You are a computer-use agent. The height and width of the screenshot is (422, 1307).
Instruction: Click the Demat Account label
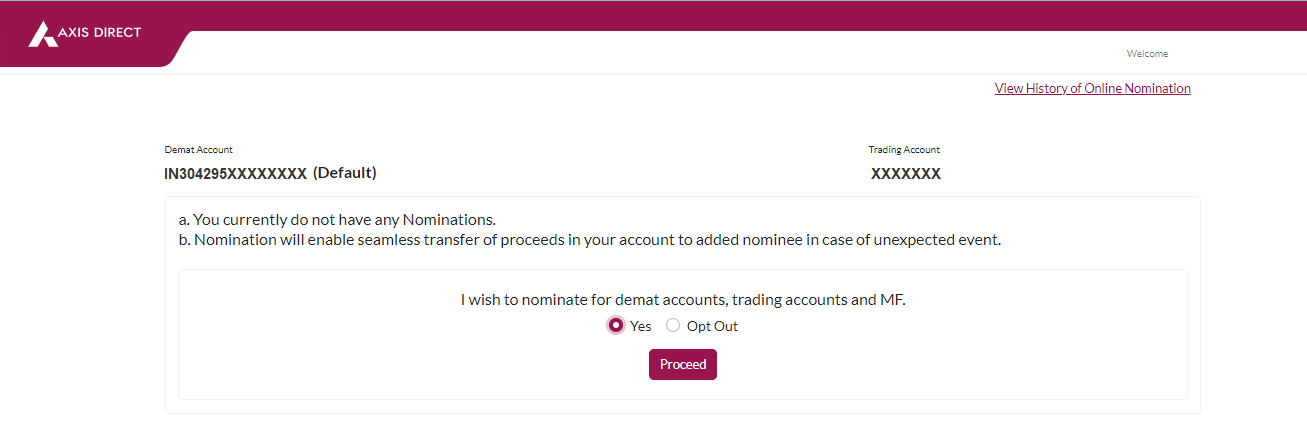click(199, 150)
